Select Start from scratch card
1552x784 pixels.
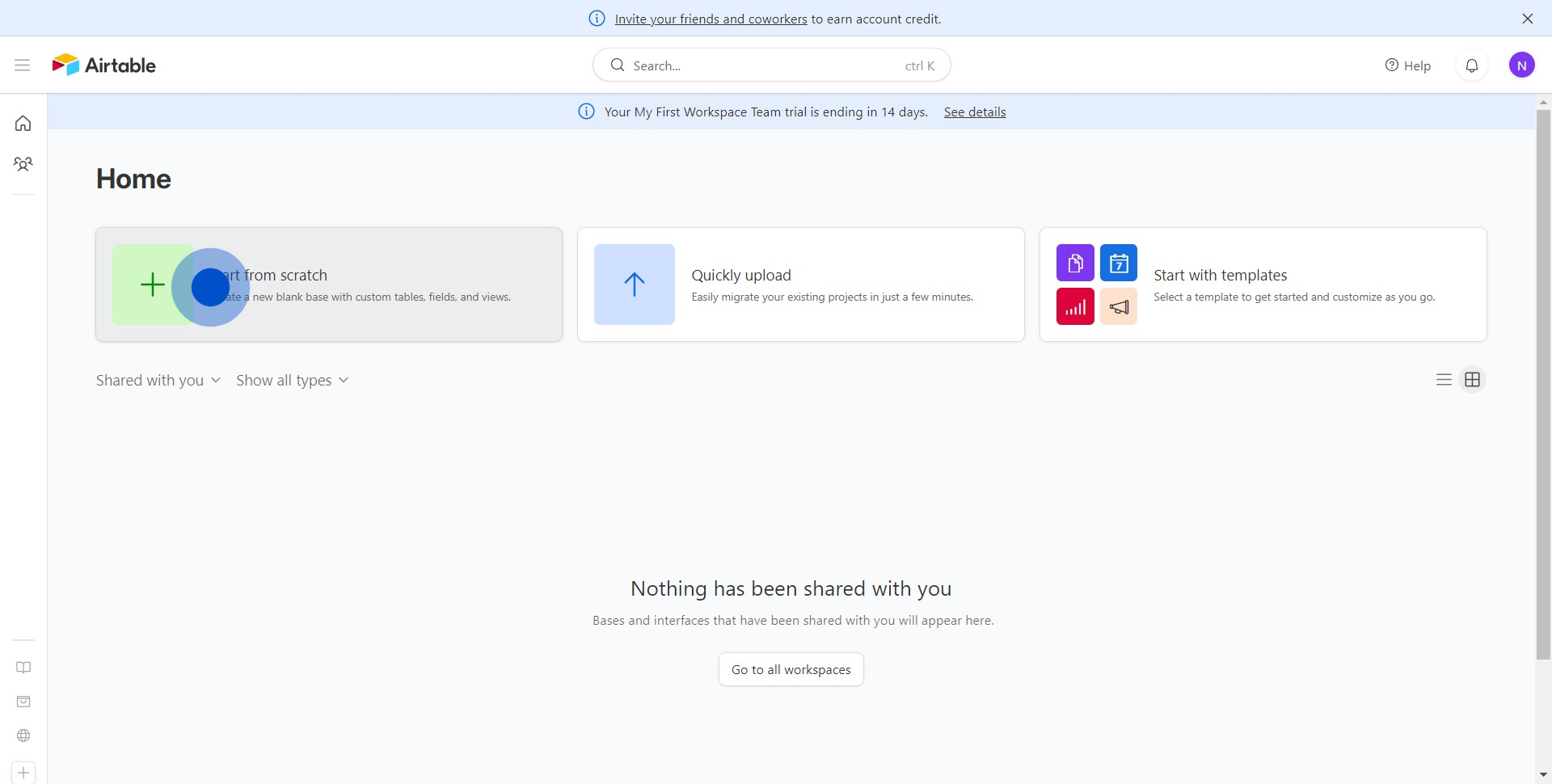point(329,285)
